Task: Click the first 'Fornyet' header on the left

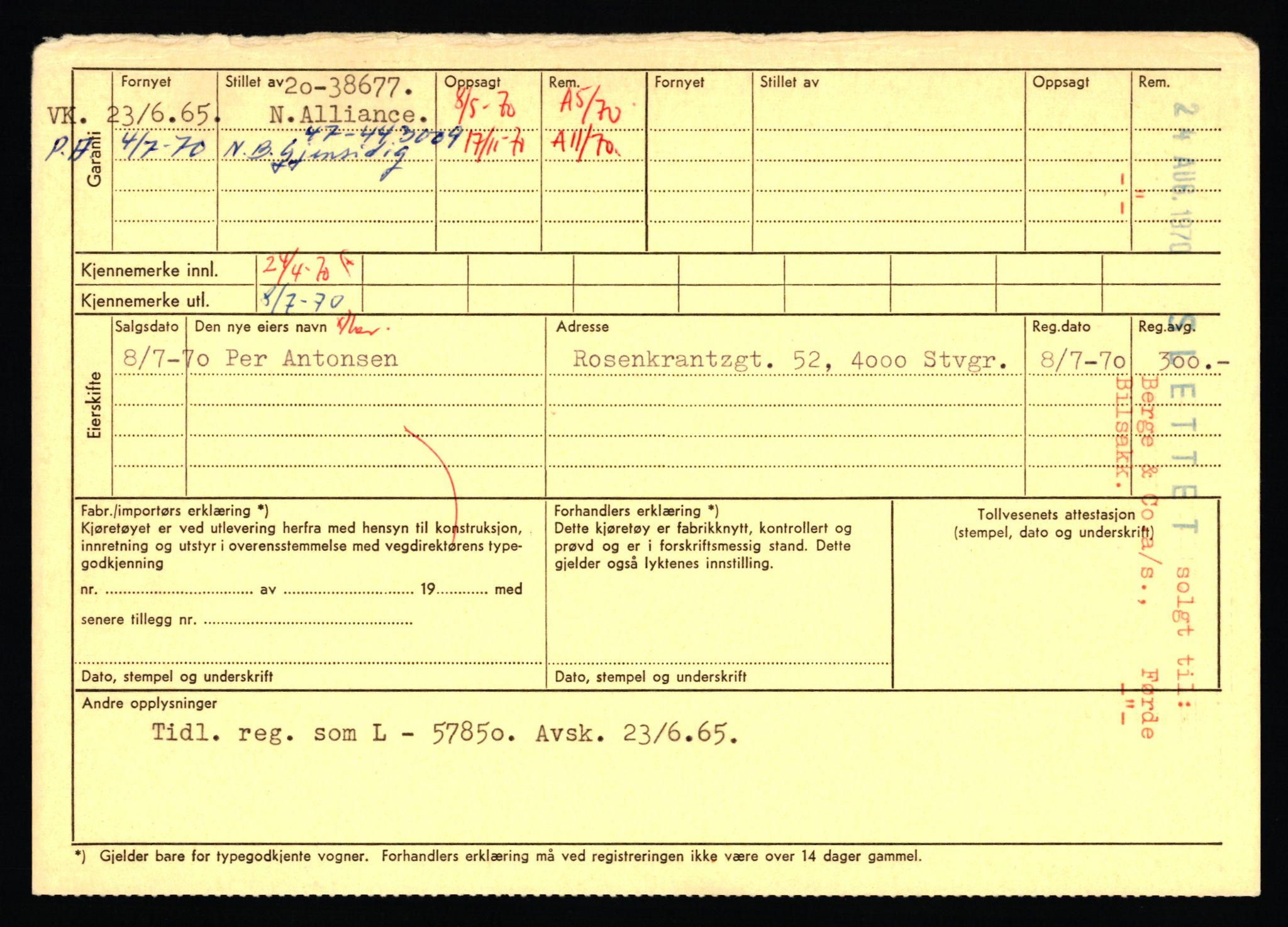Action: click(146, 82)
